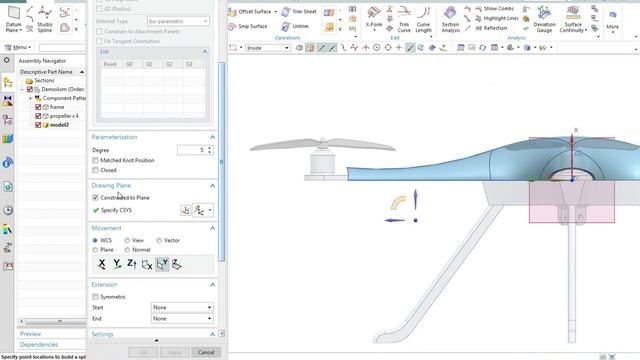
Task: Open the Surface Continuity tool
Action: click(573, 18)
